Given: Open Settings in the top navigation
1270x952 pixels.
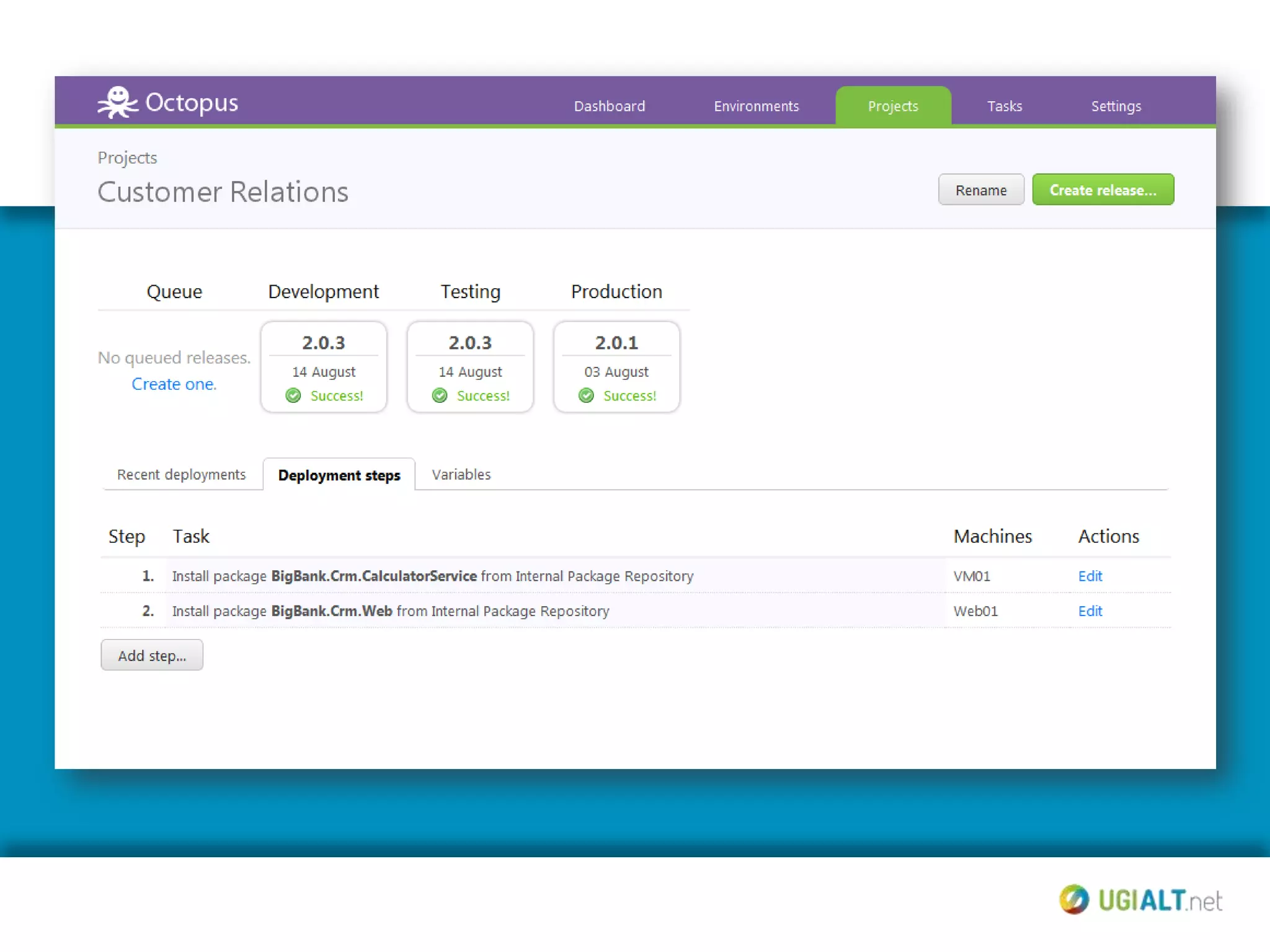Looking at the screenshot, I should (1116, 106).
